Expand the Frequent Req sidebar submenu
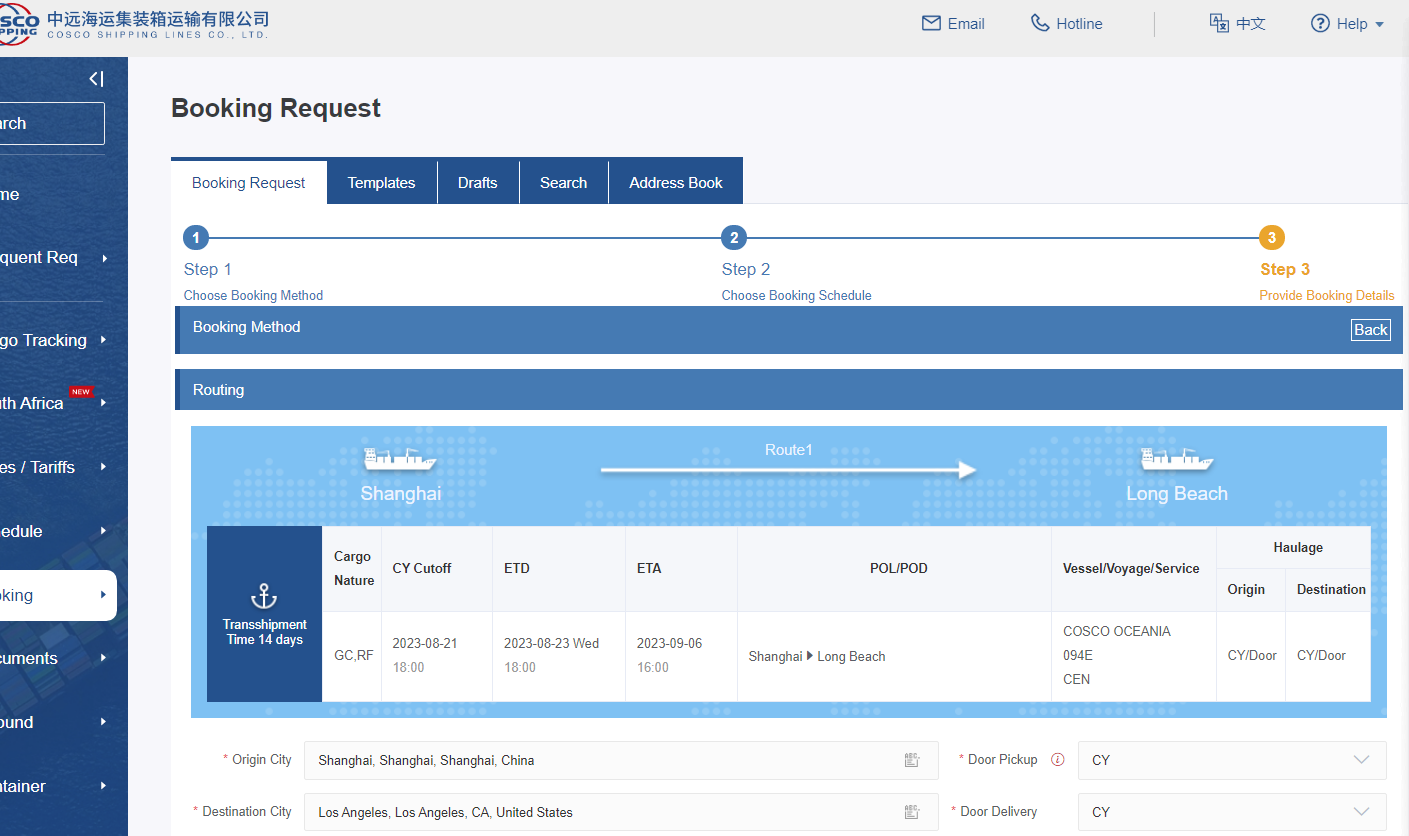This screenshot has height=836, width=1409. pyautogui.click(x=104, y=258)
